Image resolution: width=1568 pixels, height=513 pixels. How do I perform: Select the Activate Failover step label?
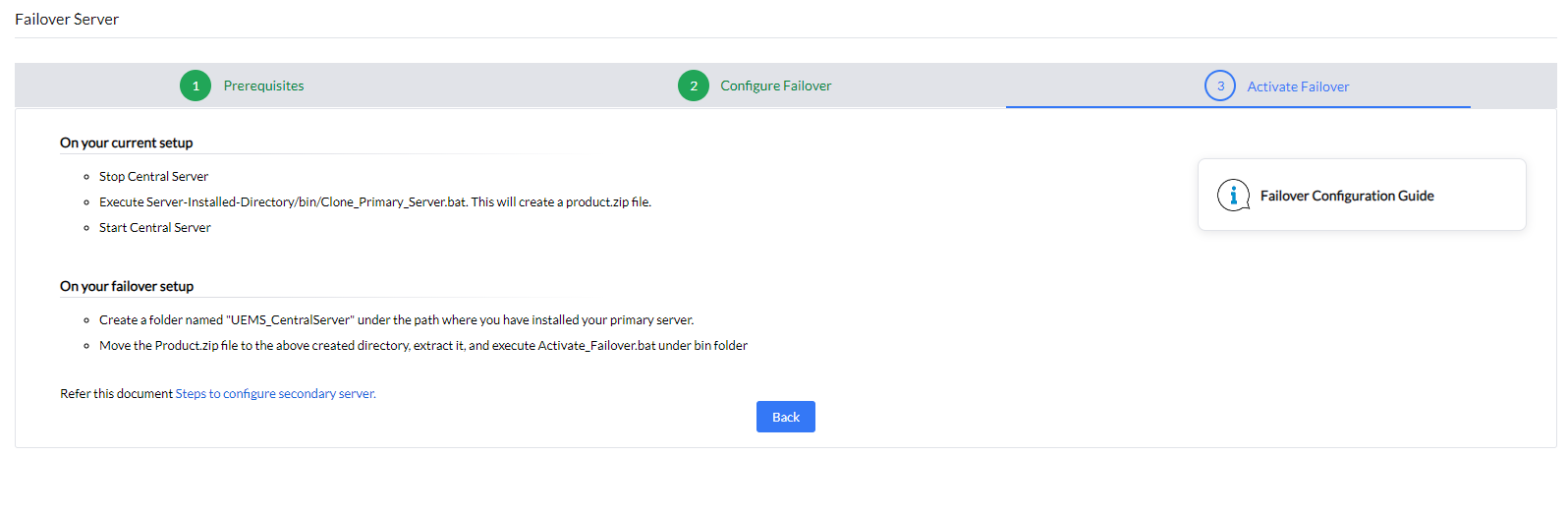pos(1298,86)
